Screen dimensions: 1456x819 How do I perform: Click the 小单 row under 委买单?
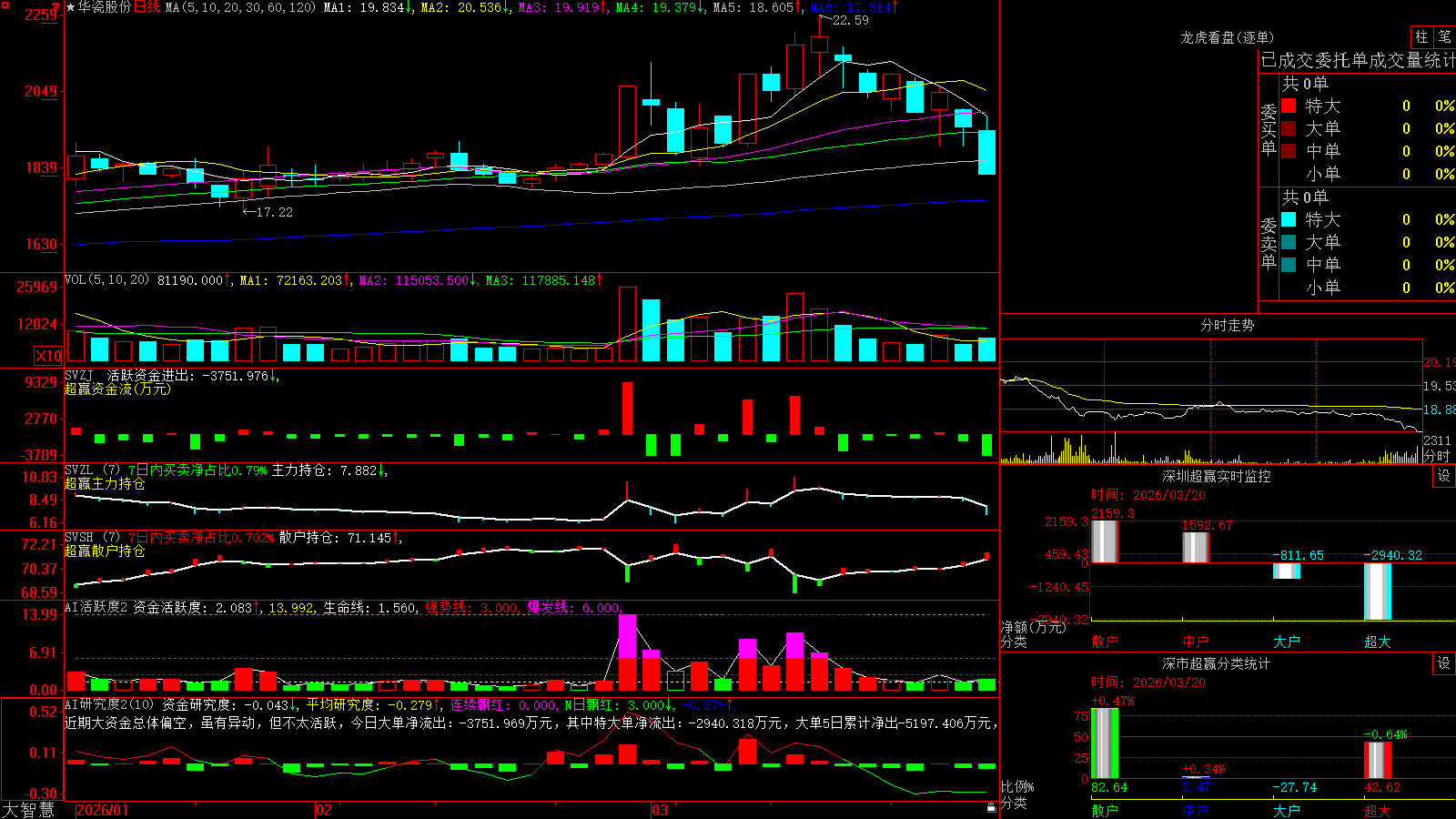point(1368,173)
